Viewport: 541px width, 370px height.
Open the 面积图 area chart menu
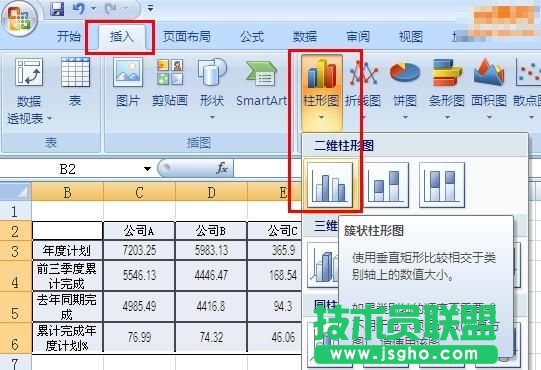[x=489, y=88]
